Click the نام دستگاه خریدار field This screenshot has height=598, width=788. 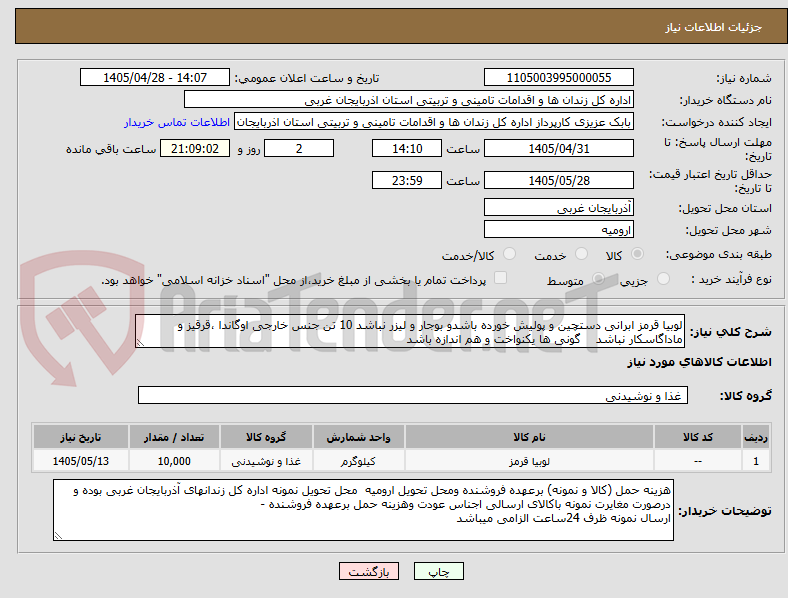[x=409, y=99]
